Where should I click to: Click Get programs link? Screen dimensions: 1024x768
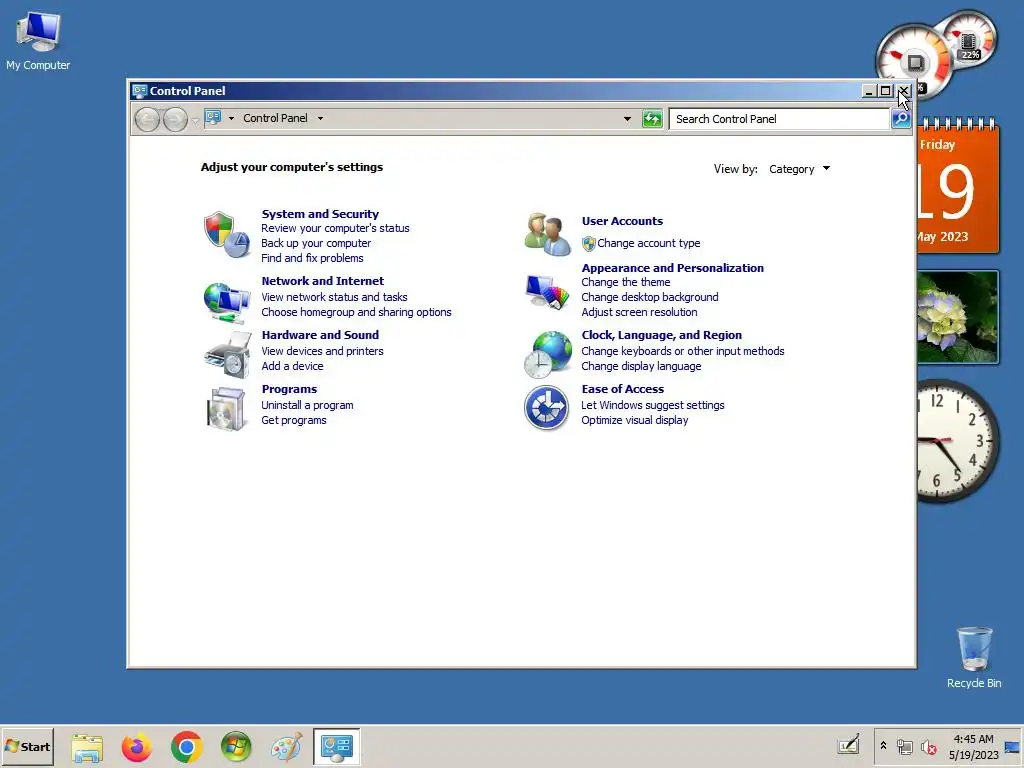click(x=294, y=421)
